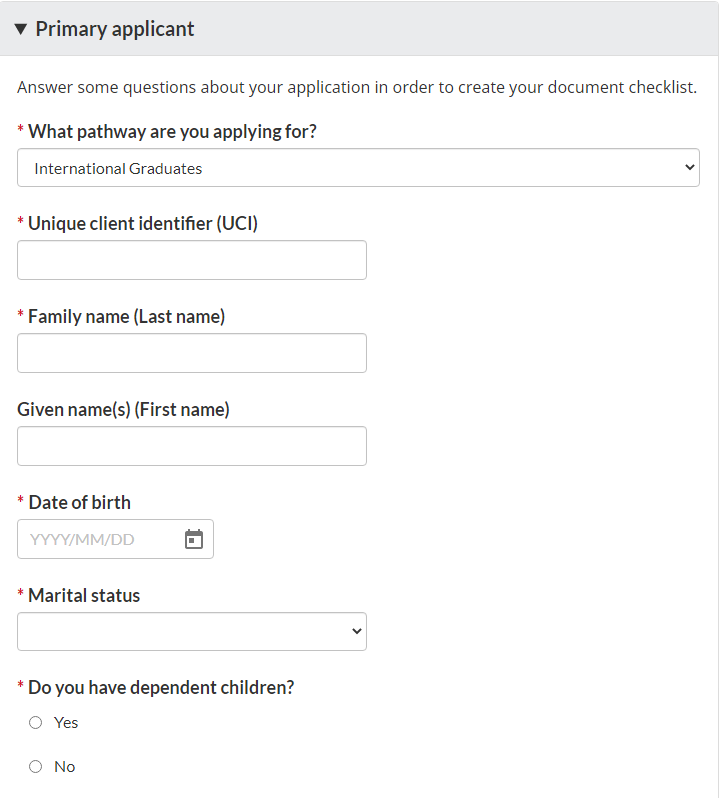Select the Yes radio button for dependent children

pos(36,722)
